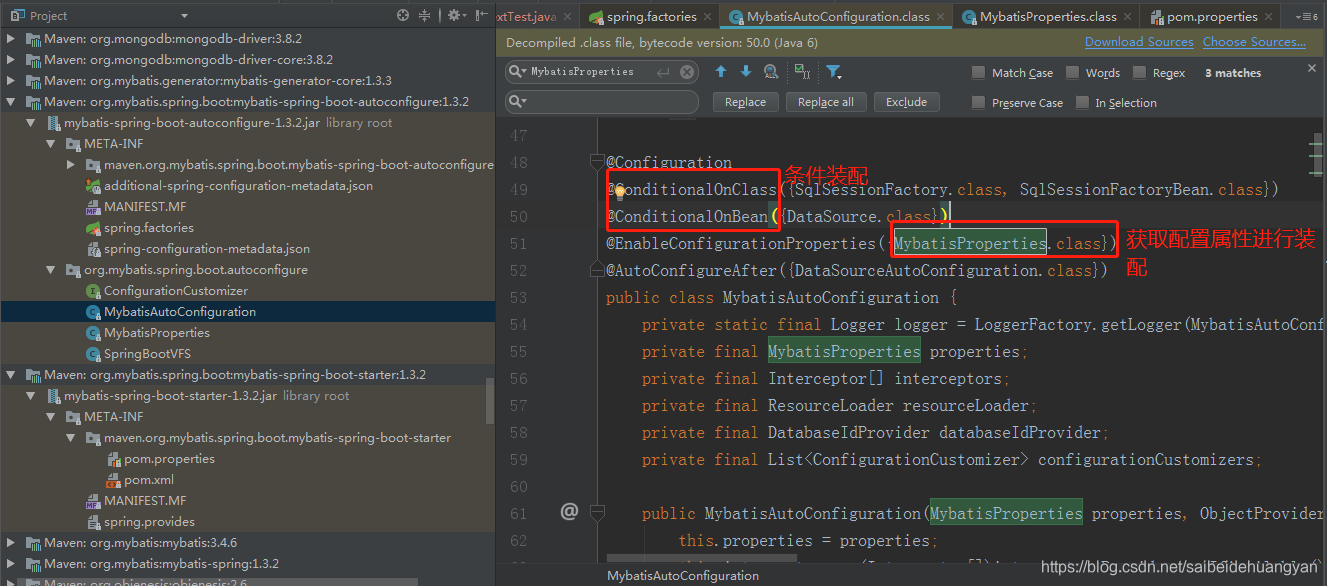Image resolution: width=1327 pixels, height=586 pixels.
Task: Select pom.xml in project tree
Action: (x=149, y=479)
